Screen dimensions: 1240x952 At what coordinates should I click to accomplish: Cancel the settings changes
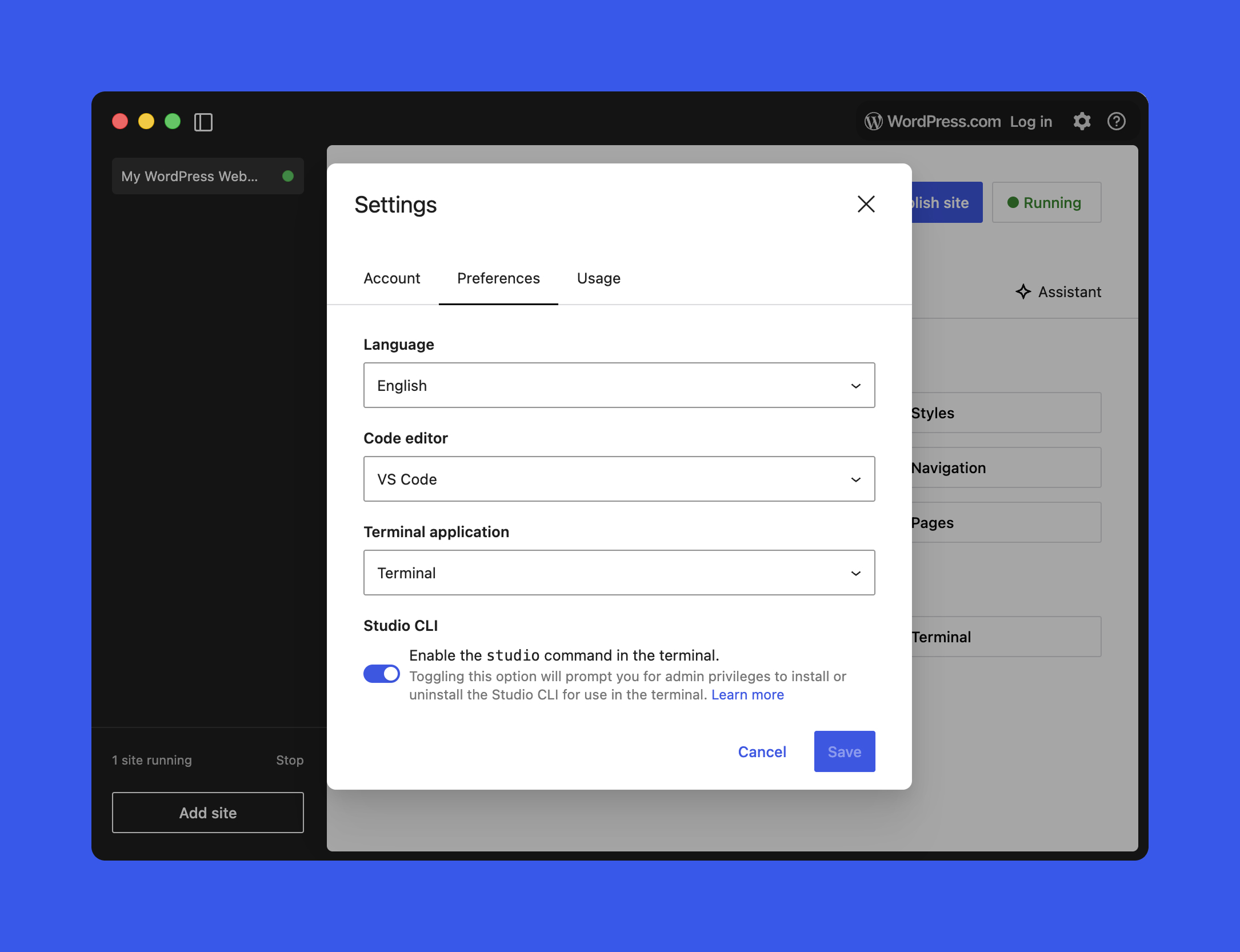click(762, 751)
